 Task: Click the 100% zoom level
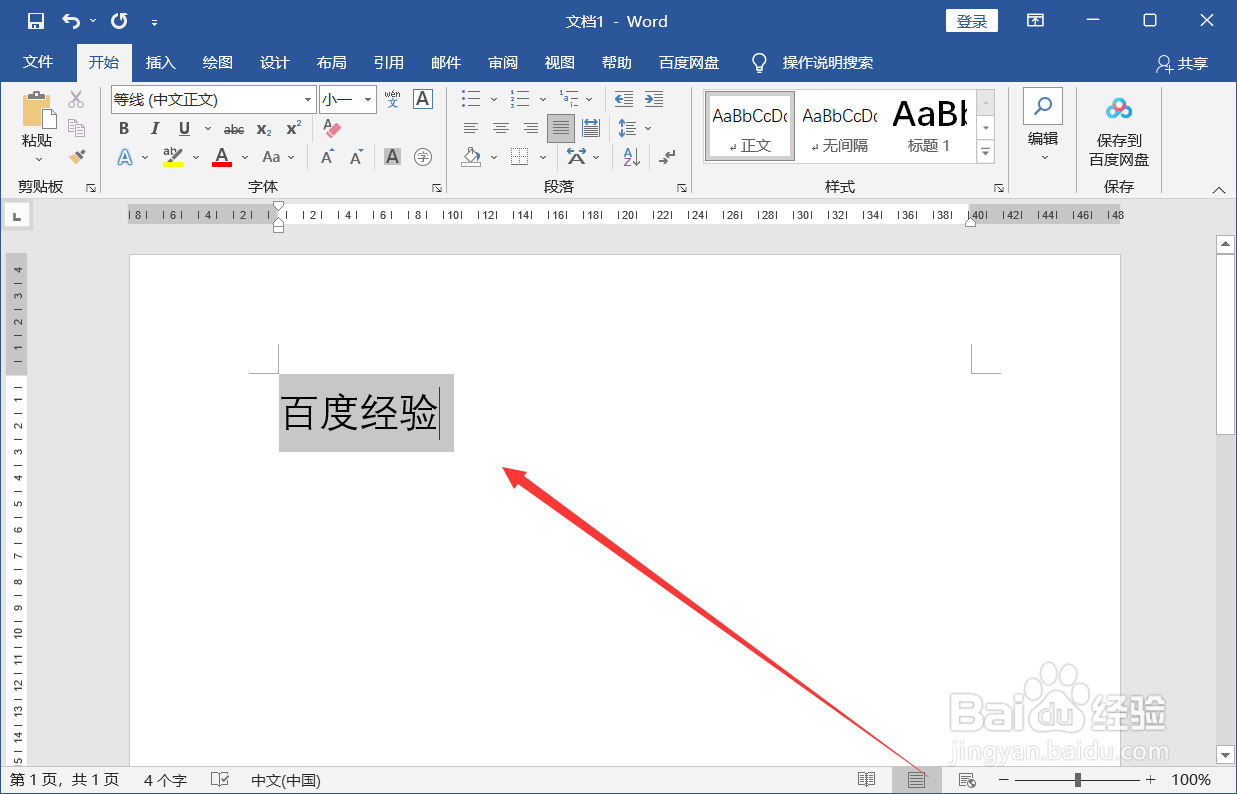pos(1191,780)
